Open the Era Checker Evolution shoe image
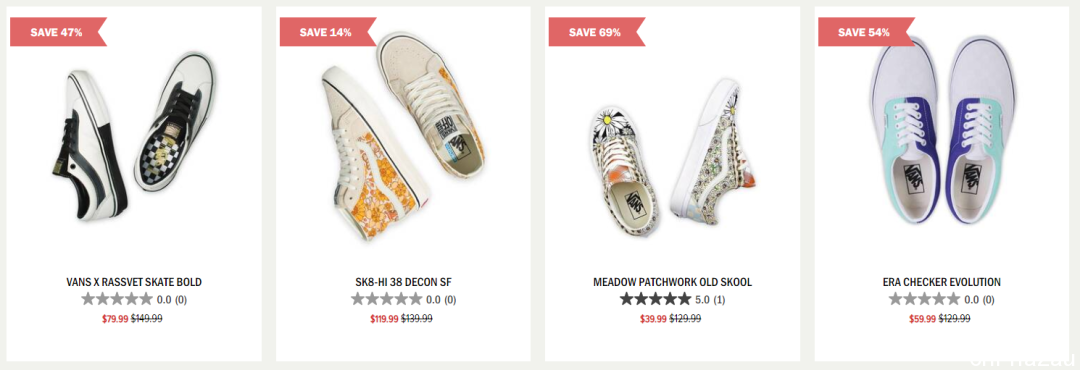This screenshot has width=1080, height=370. (x=941, y=130)
